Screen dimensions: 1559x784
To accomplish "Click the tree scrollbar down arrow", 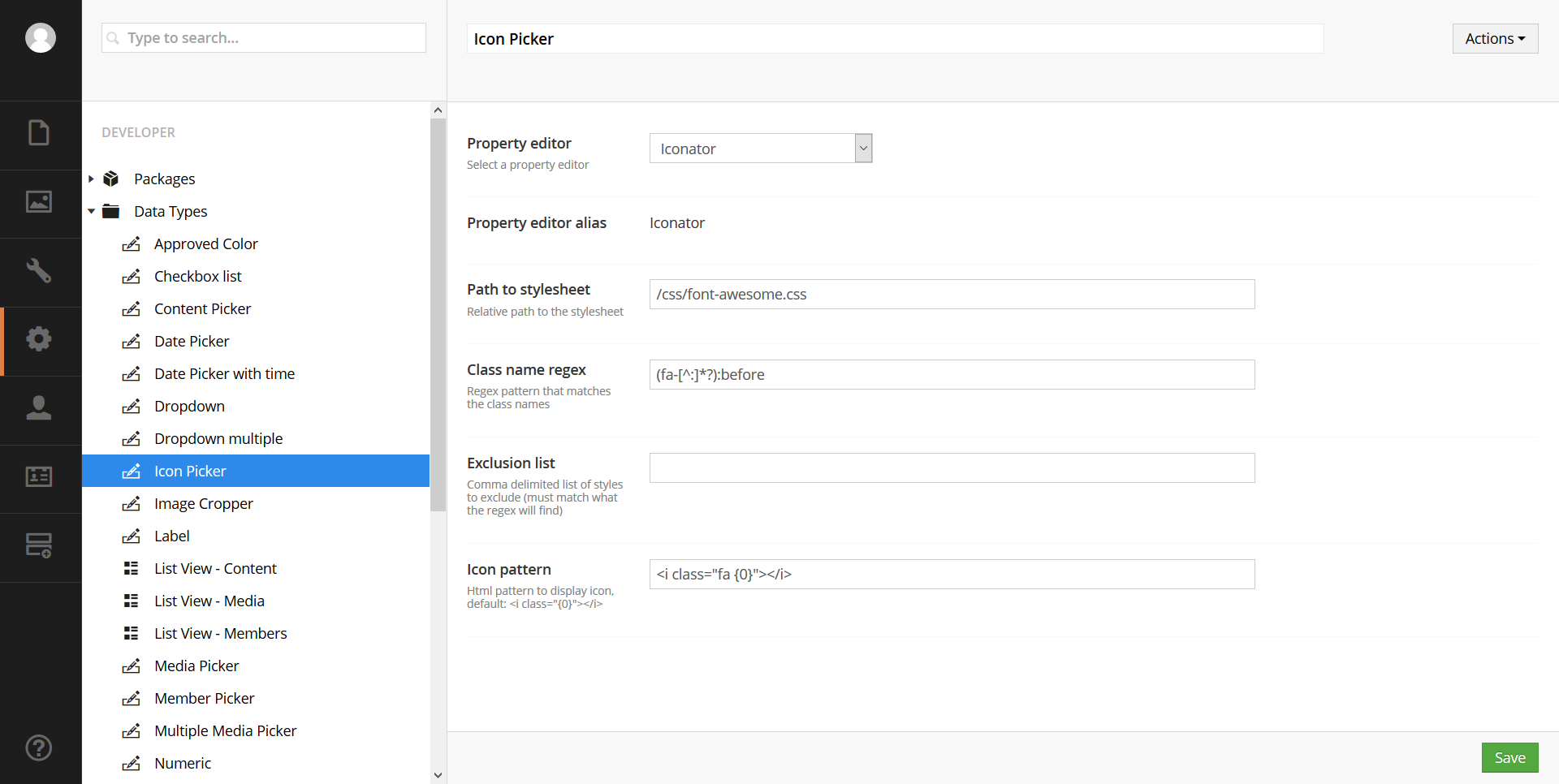I will tap(438, 776).
